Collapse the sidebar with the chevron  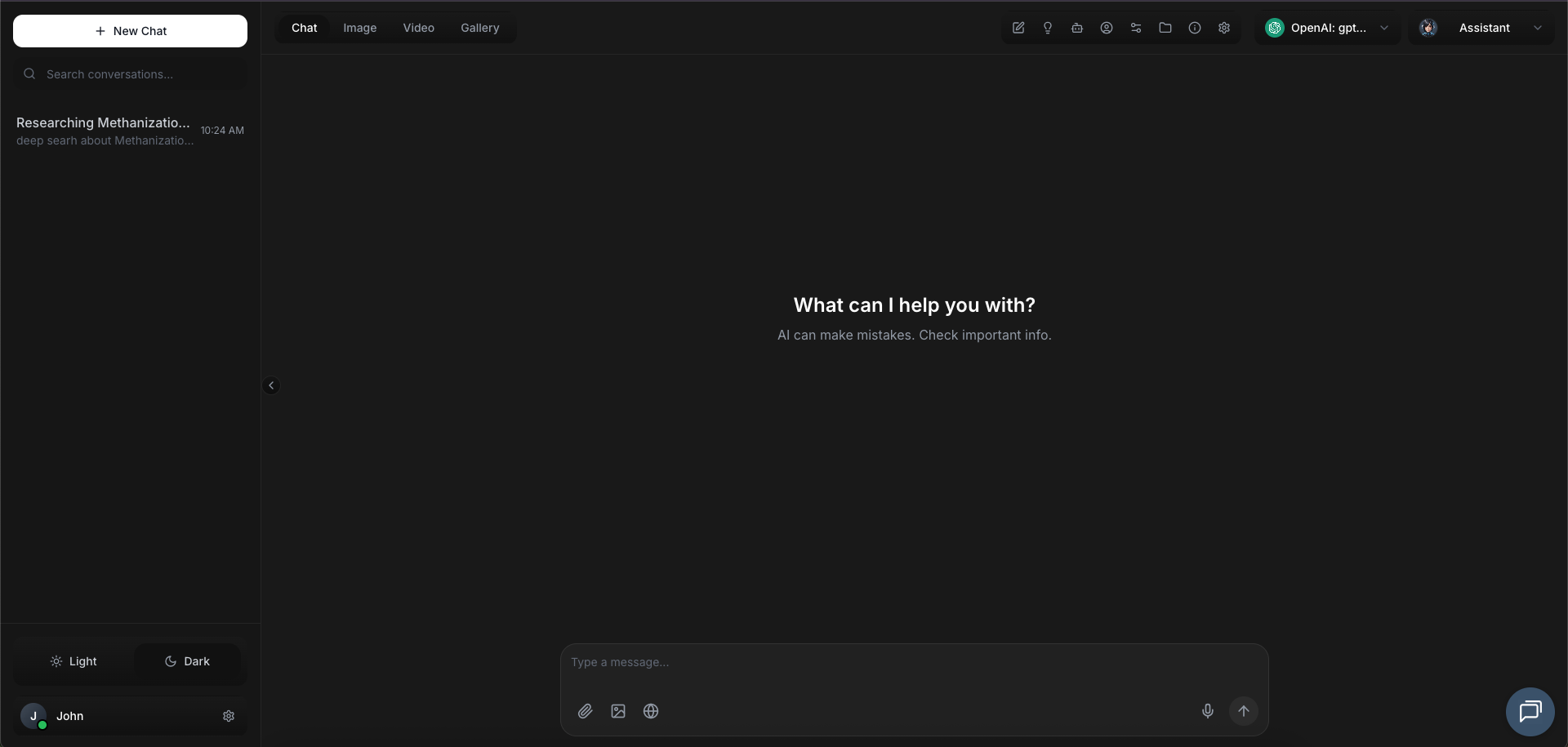(270, 385)
